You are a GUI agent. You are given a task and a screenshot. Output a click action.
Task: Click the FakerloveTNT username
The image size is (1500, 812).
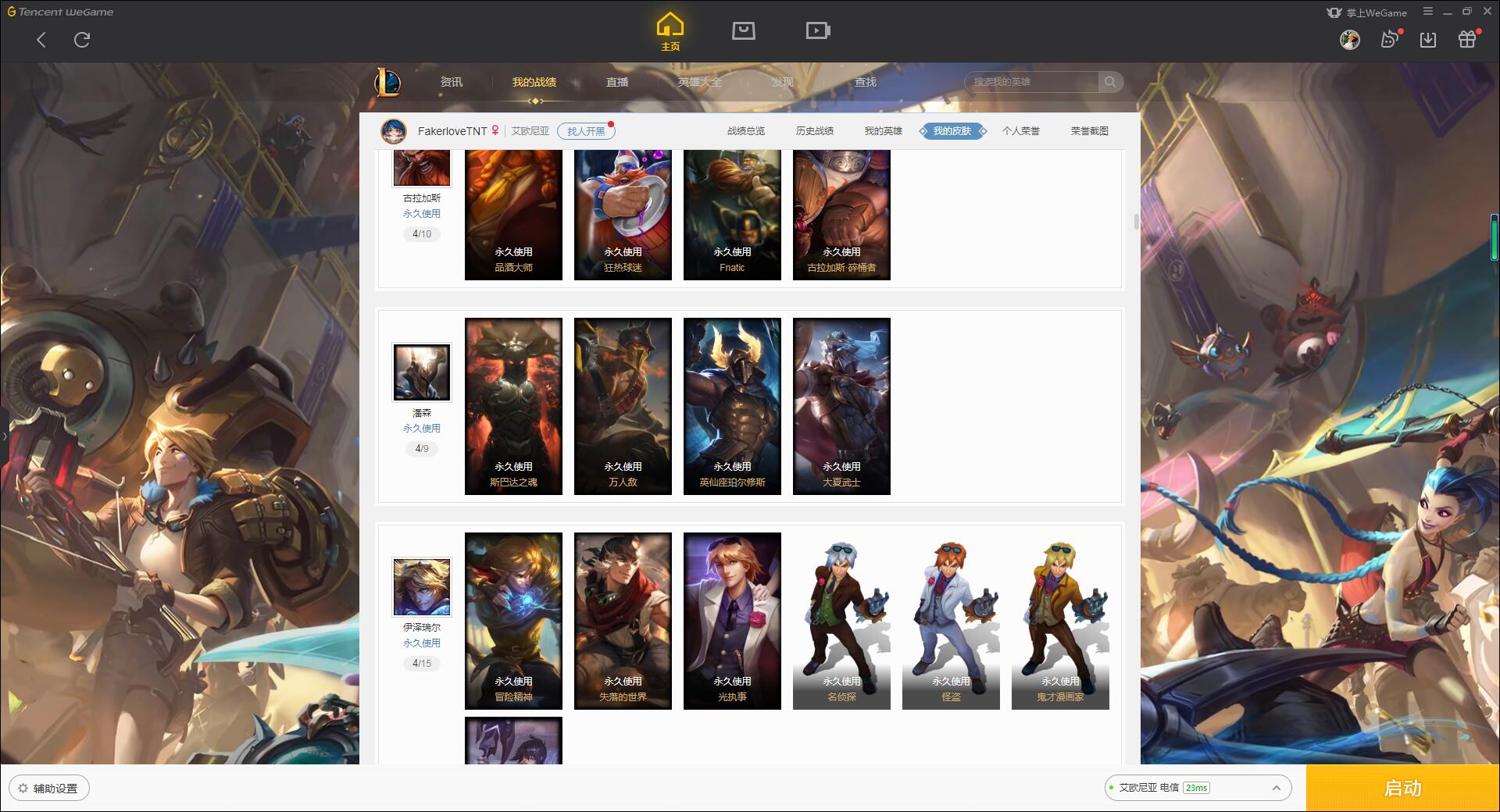(452, 131)
